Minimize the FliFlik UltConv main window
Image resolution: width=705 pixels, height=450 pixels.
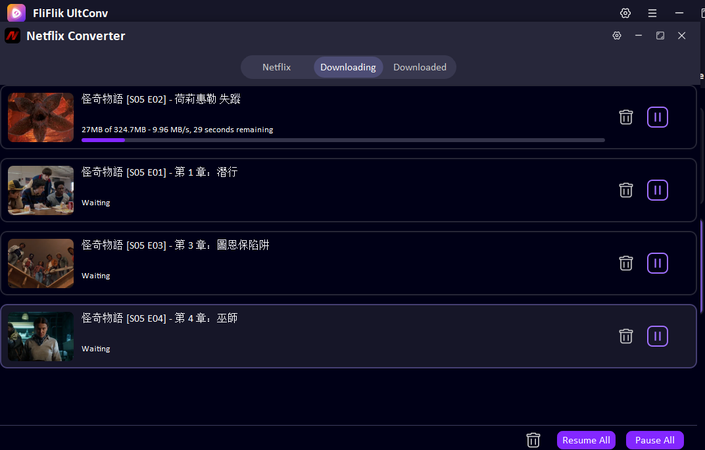pos(679,13)
